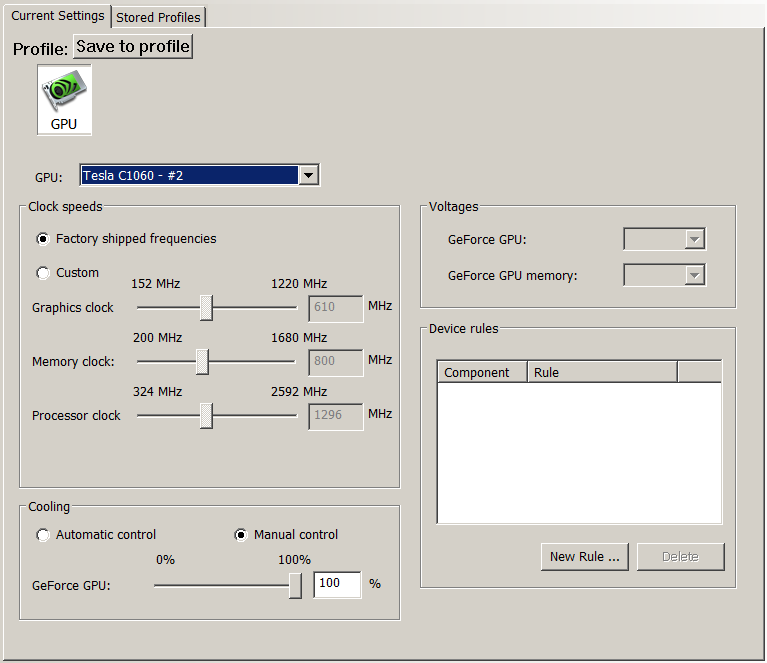Enable Automatic control cooling

pos(43,535)
